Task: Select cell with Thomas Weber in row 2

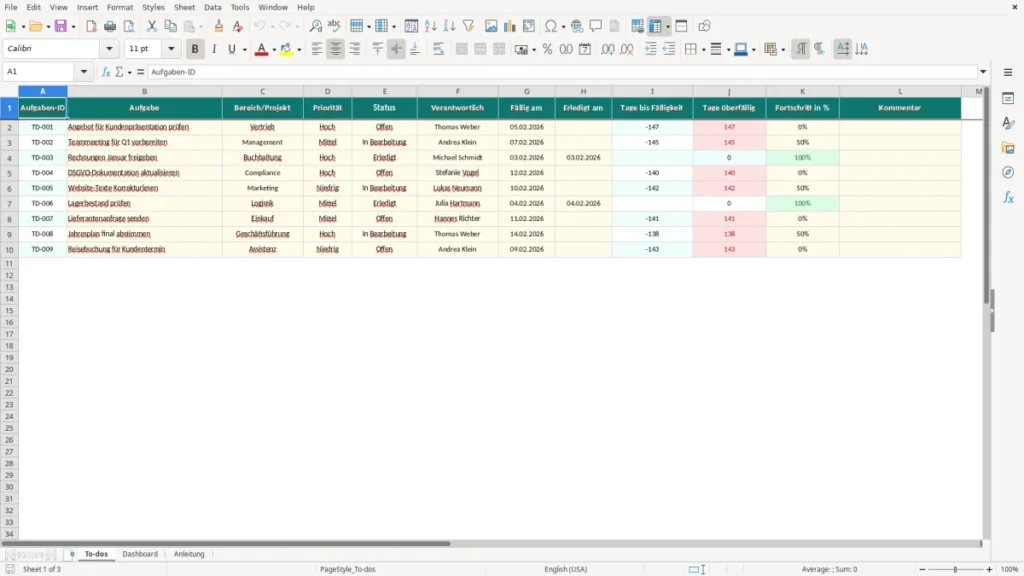Action: (457, 127)
